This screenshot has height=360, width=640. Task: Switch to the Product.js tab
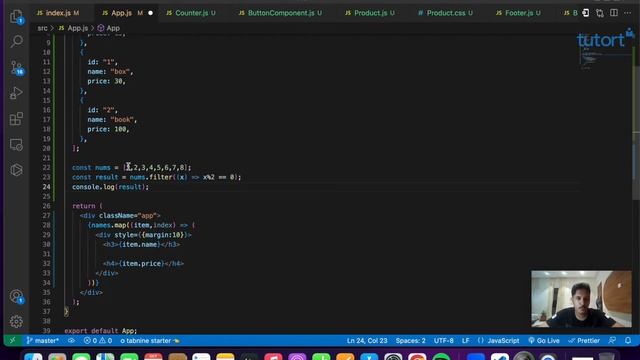click(x=370, y=13)
